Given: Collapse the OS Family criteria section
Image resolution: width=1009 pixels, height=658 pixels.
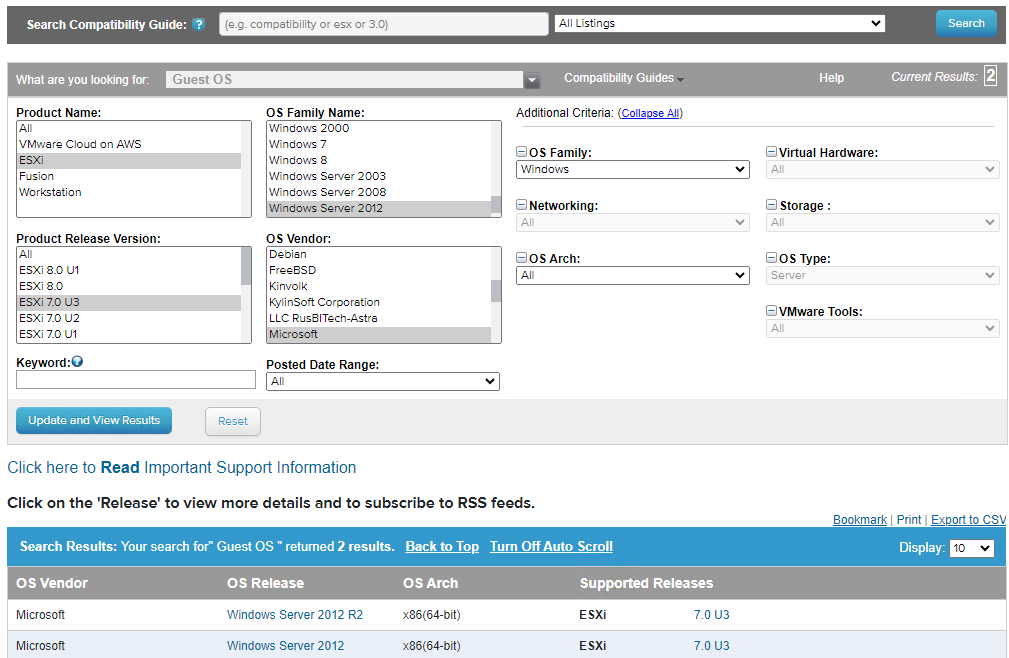Looking at the screenshot, I should pyautogui.click(x=522, y=152).
